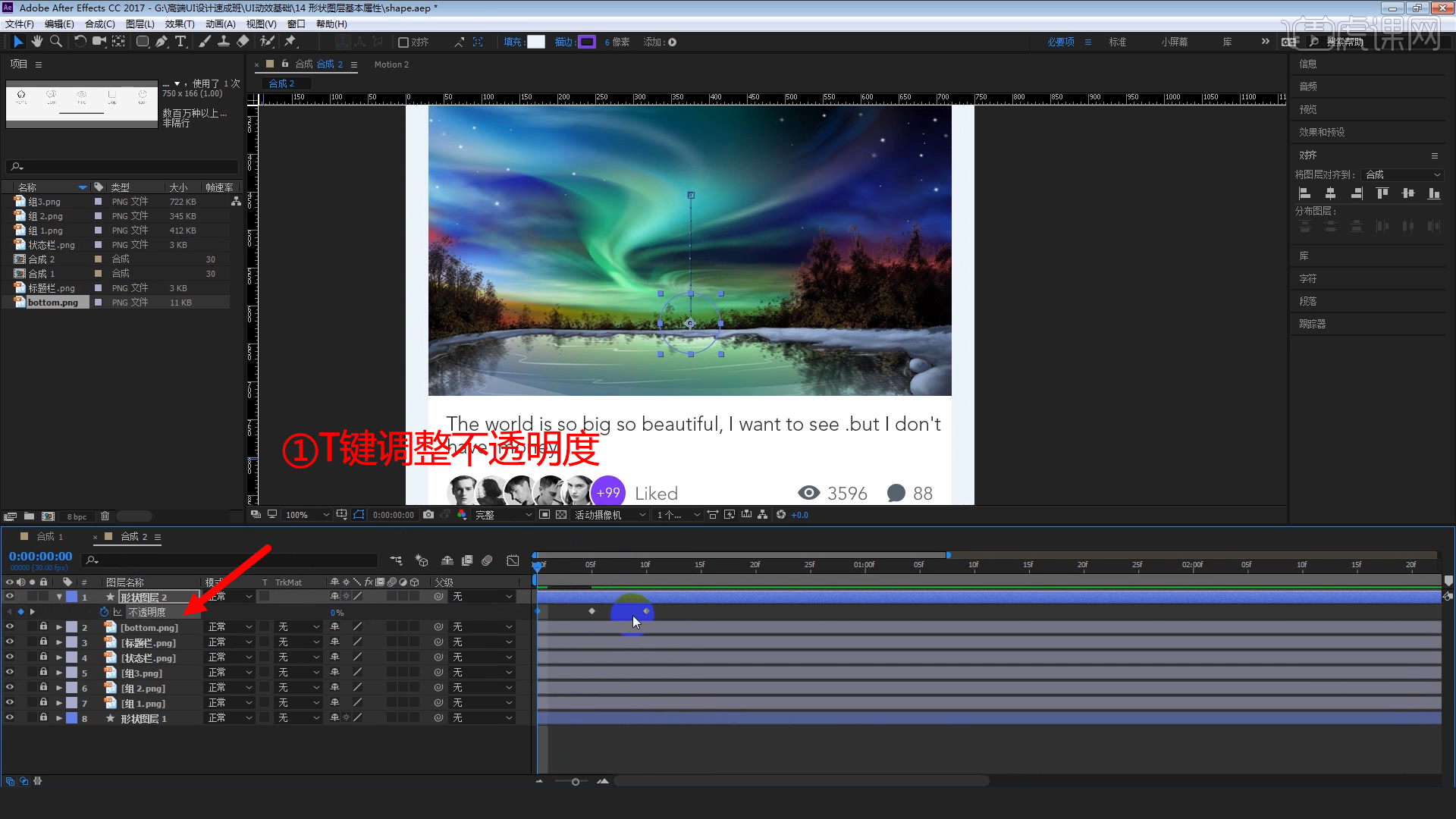This screenshot has height=819, width=1456.
Task: Select the Unified Camera tool
Action: (99, 42)
